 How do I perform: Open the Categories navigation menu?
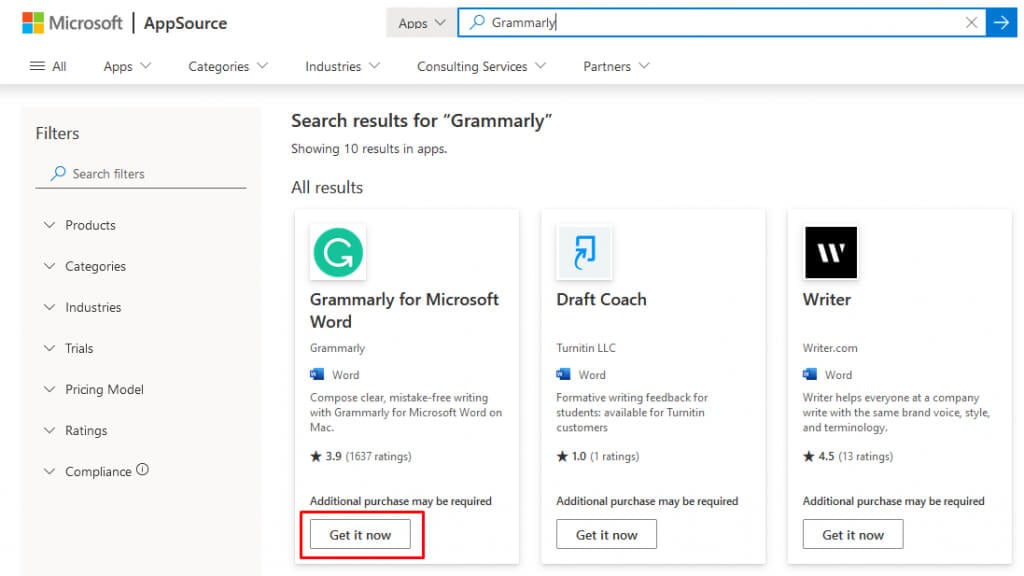click(228, 66)
